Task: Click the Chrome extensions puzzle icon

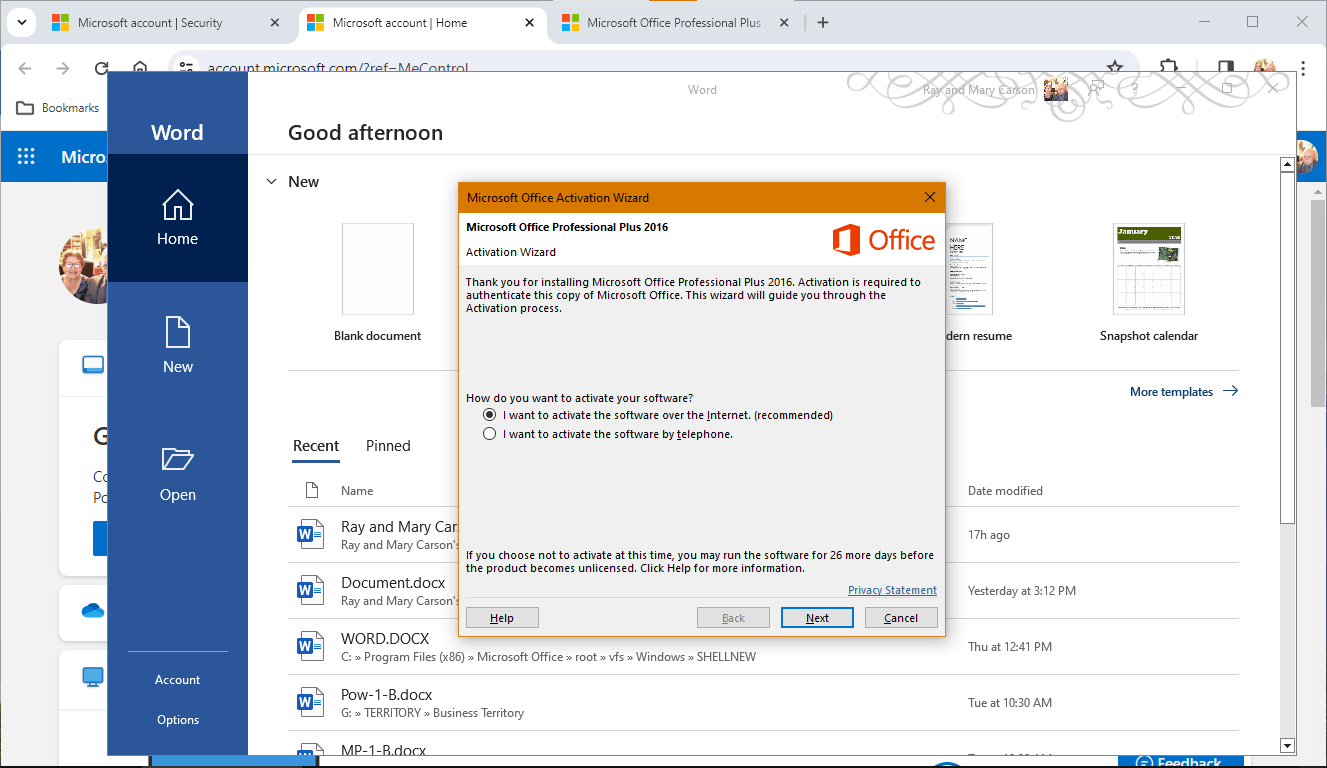Action: pos(1168,68)
